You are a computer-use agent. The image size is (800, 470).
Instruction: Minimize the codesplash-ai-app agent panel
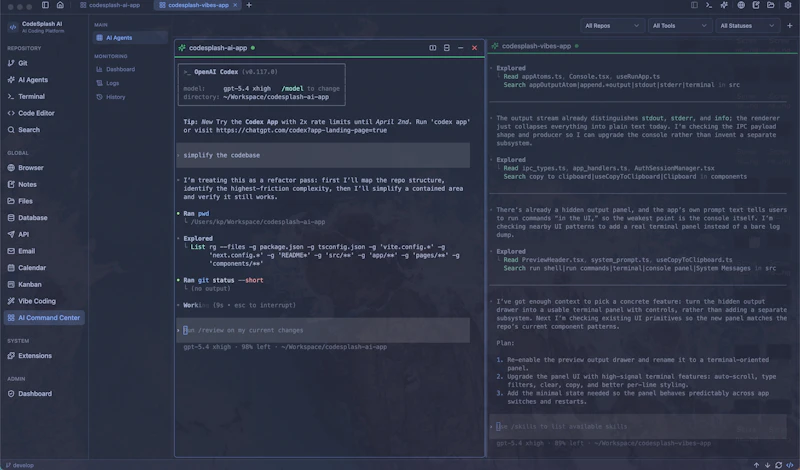pos(461,48)
